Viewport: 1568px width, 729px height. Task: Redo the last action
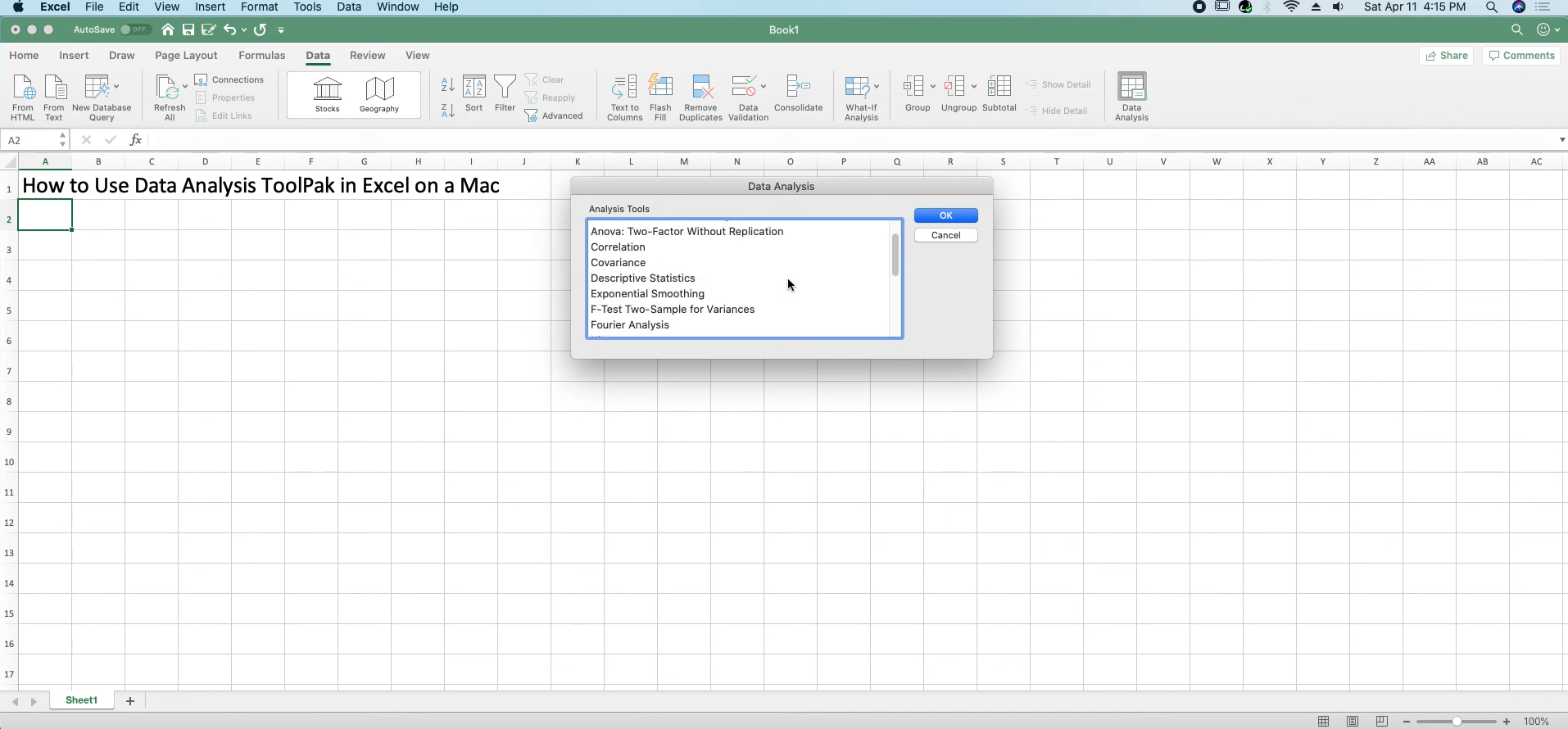click(261, 29)
